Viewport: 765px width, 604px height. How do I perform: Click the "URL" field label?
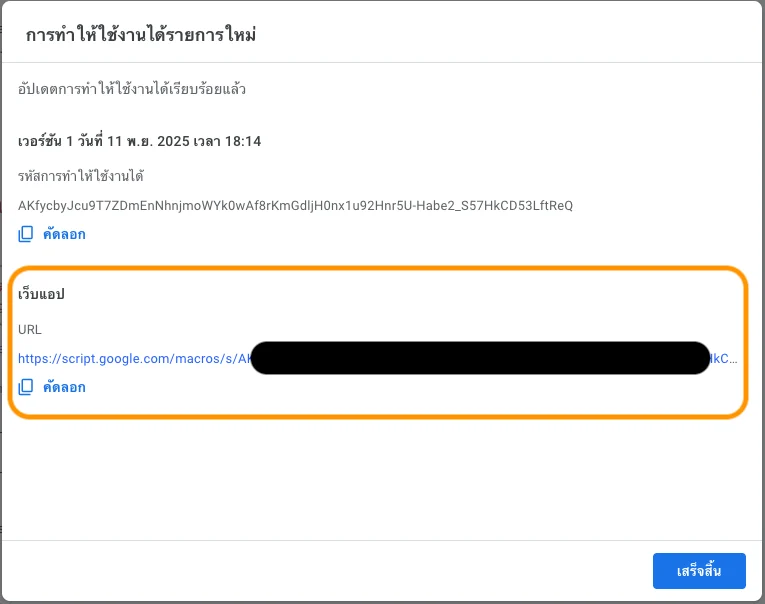[x=30, y=329]
